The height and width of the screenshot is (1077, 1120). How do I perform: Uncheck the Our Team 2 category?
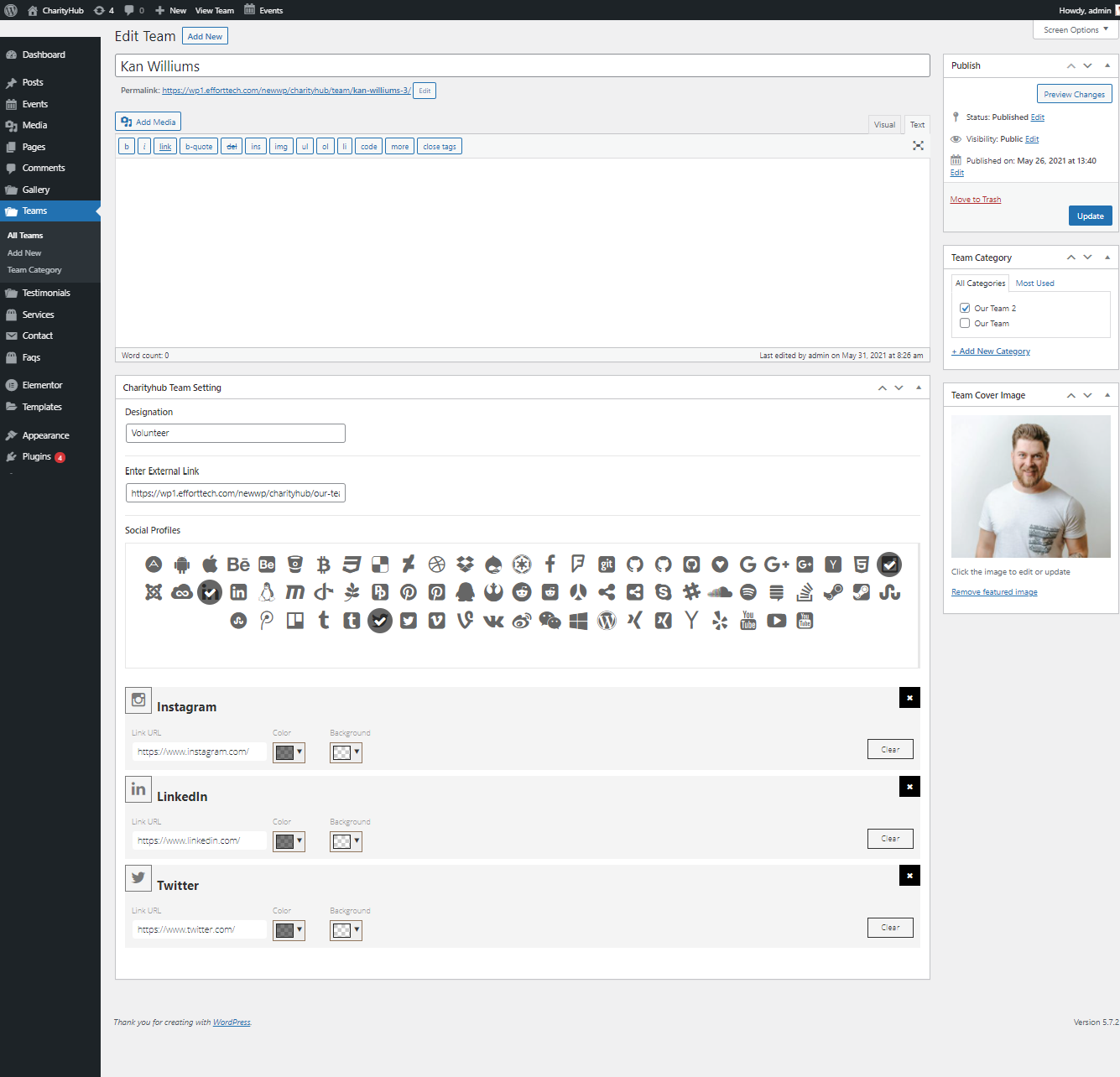965,308
